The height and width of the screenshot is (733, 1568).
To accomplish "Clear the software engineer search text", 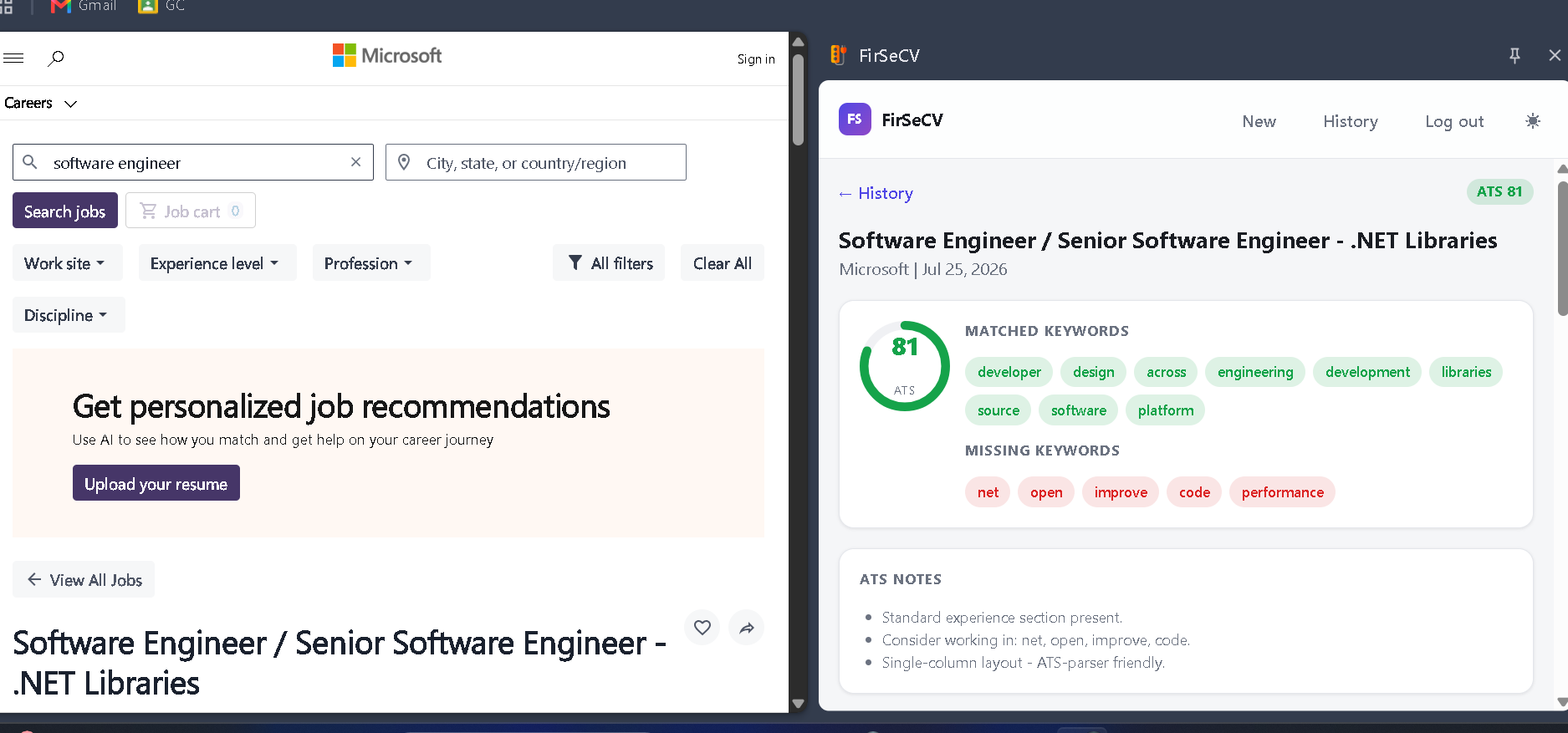I will pyautogui.click(x=356, y=162).
